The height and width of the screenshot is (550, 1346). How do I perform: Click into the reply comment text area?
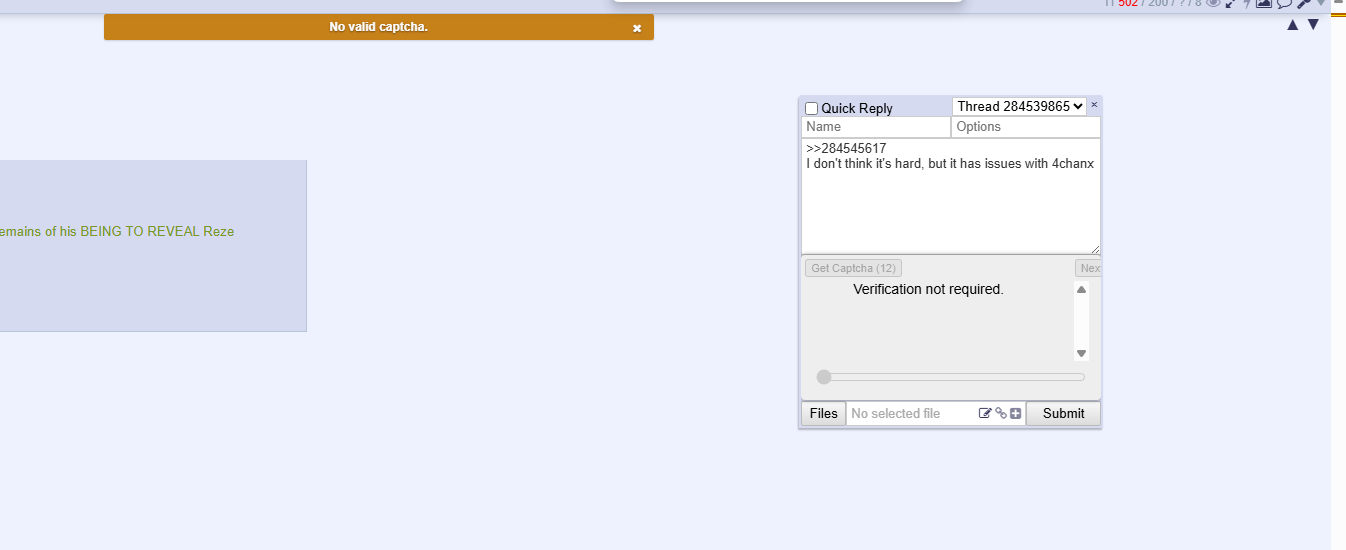pos(951,196)
